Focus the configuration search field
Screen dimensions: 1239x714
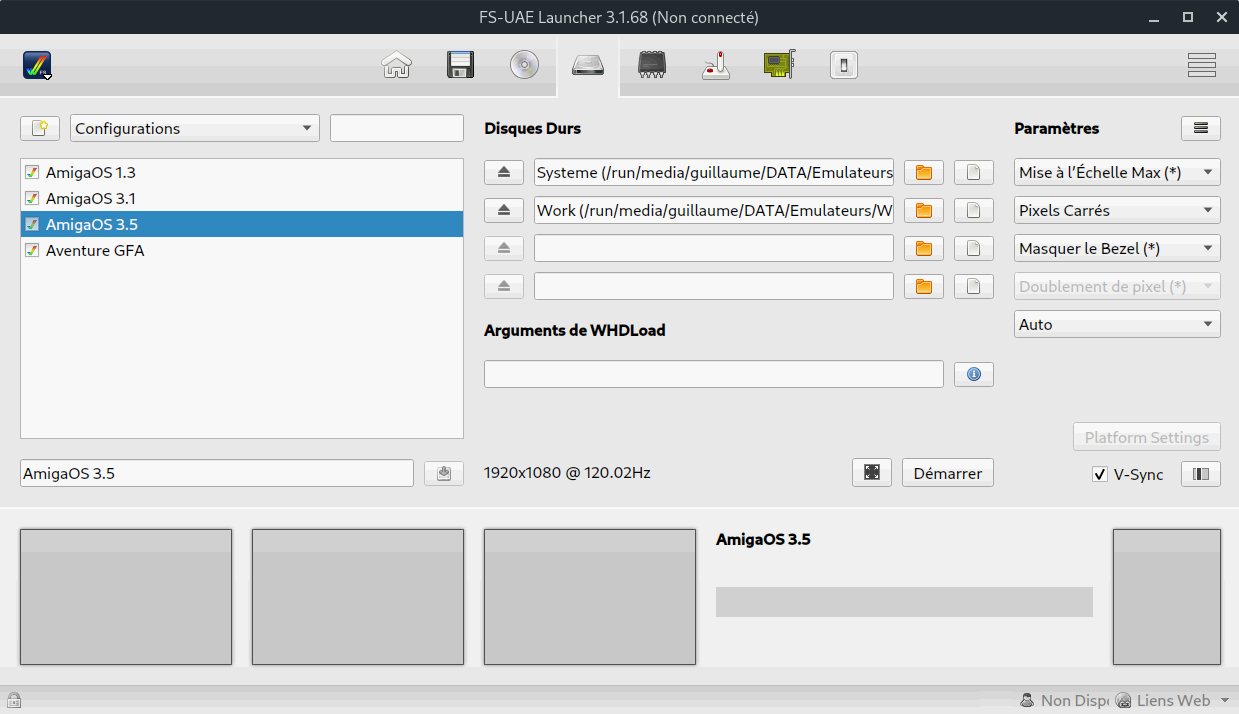(397, 128)
